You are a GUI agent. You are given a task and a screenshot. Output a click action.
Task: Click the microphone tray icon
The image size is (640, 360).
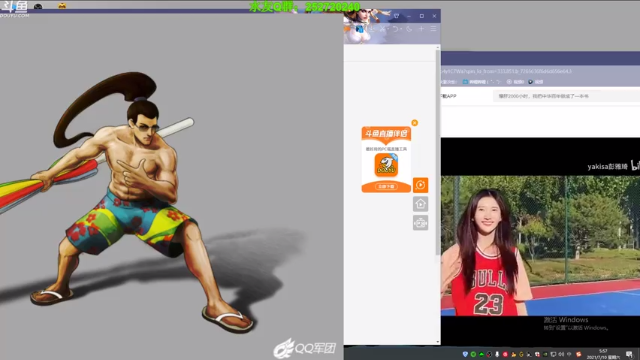497,354
